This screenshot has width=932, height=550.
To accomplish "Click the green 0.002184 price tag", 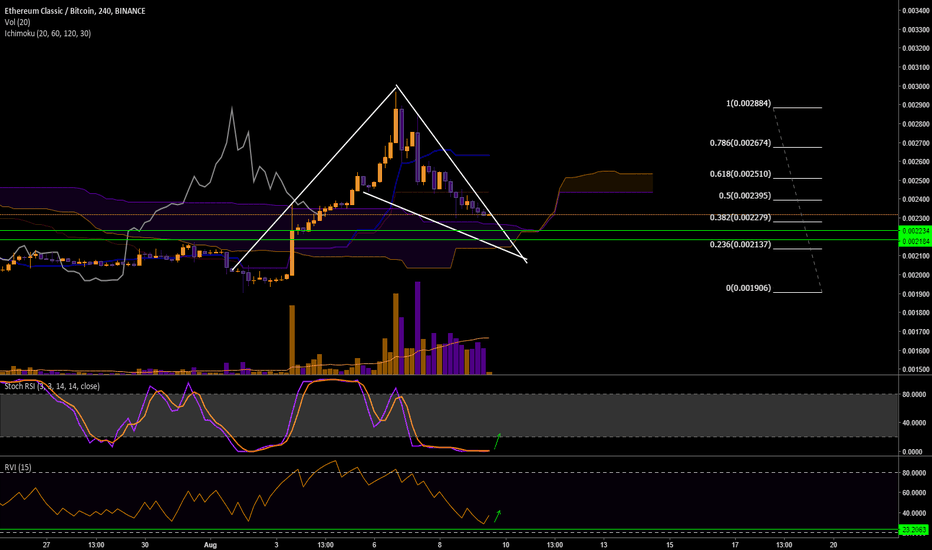I will tap(915, 241).
